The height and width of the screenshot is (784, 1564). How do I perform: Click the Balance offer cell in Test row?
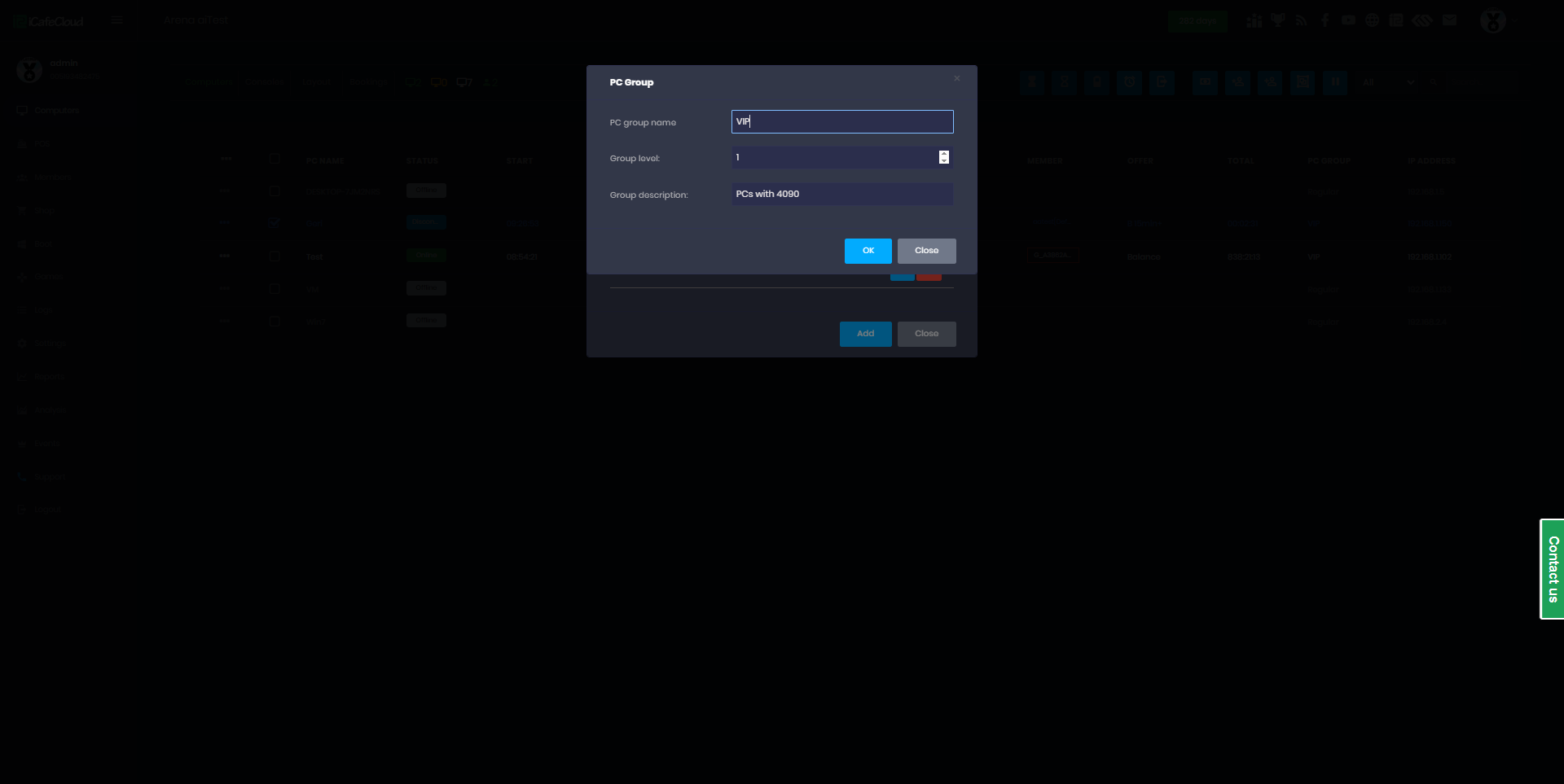(1144, 257)
